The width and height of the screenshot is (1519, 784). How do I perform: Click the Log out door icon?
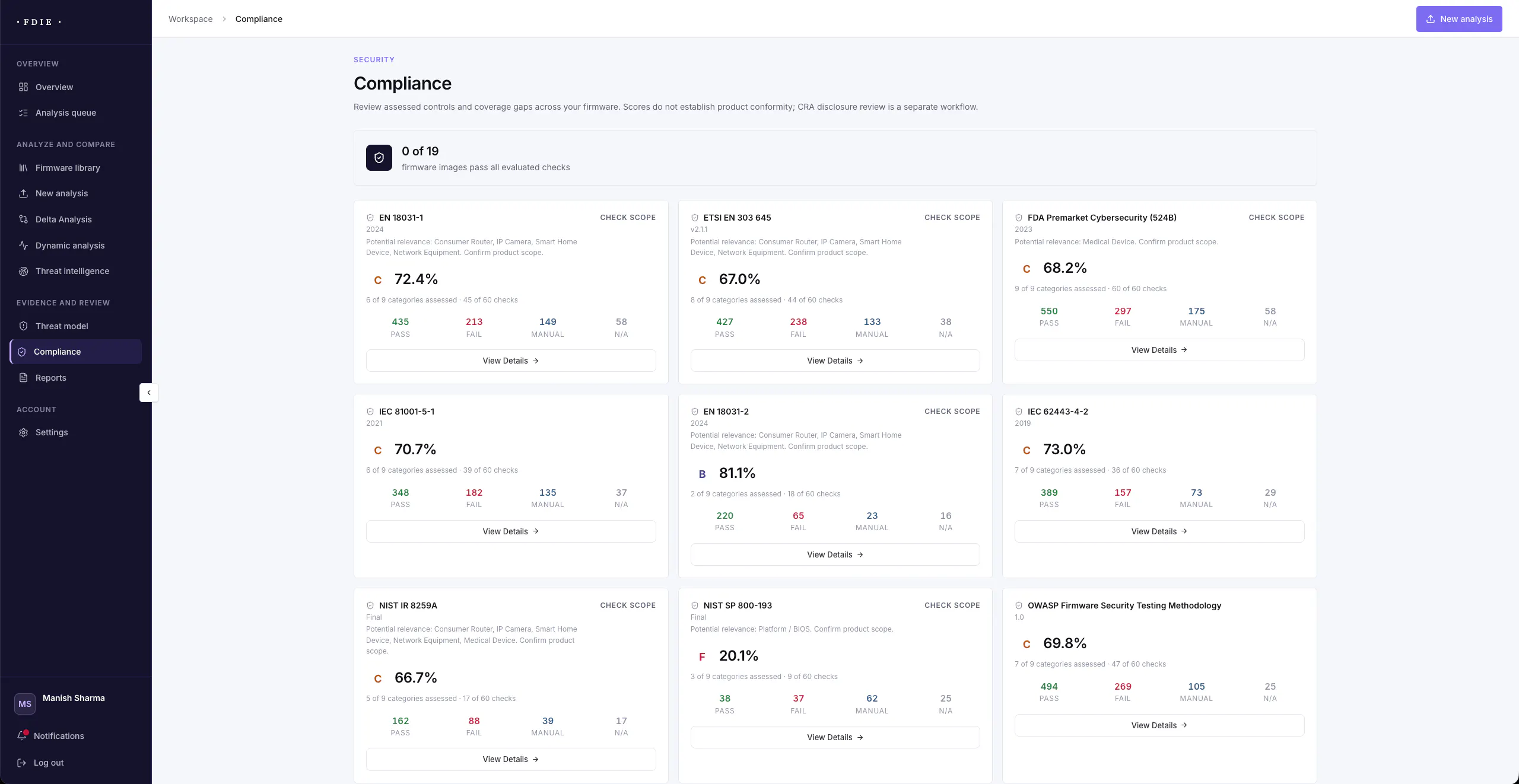coord(21,763)
